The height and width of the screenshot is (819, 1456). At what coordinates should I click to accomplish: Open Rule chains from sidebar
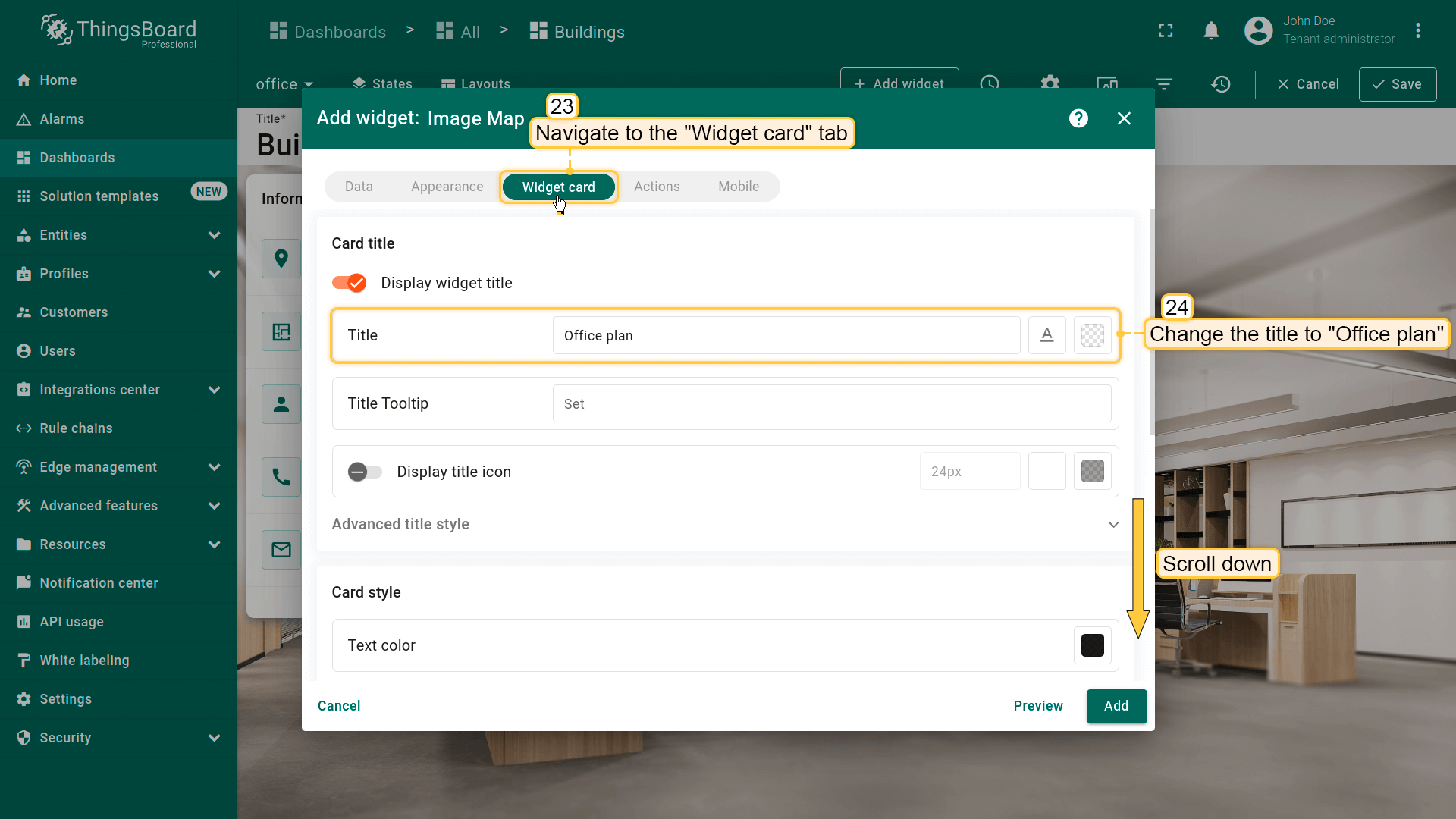[x=76, y=428]
